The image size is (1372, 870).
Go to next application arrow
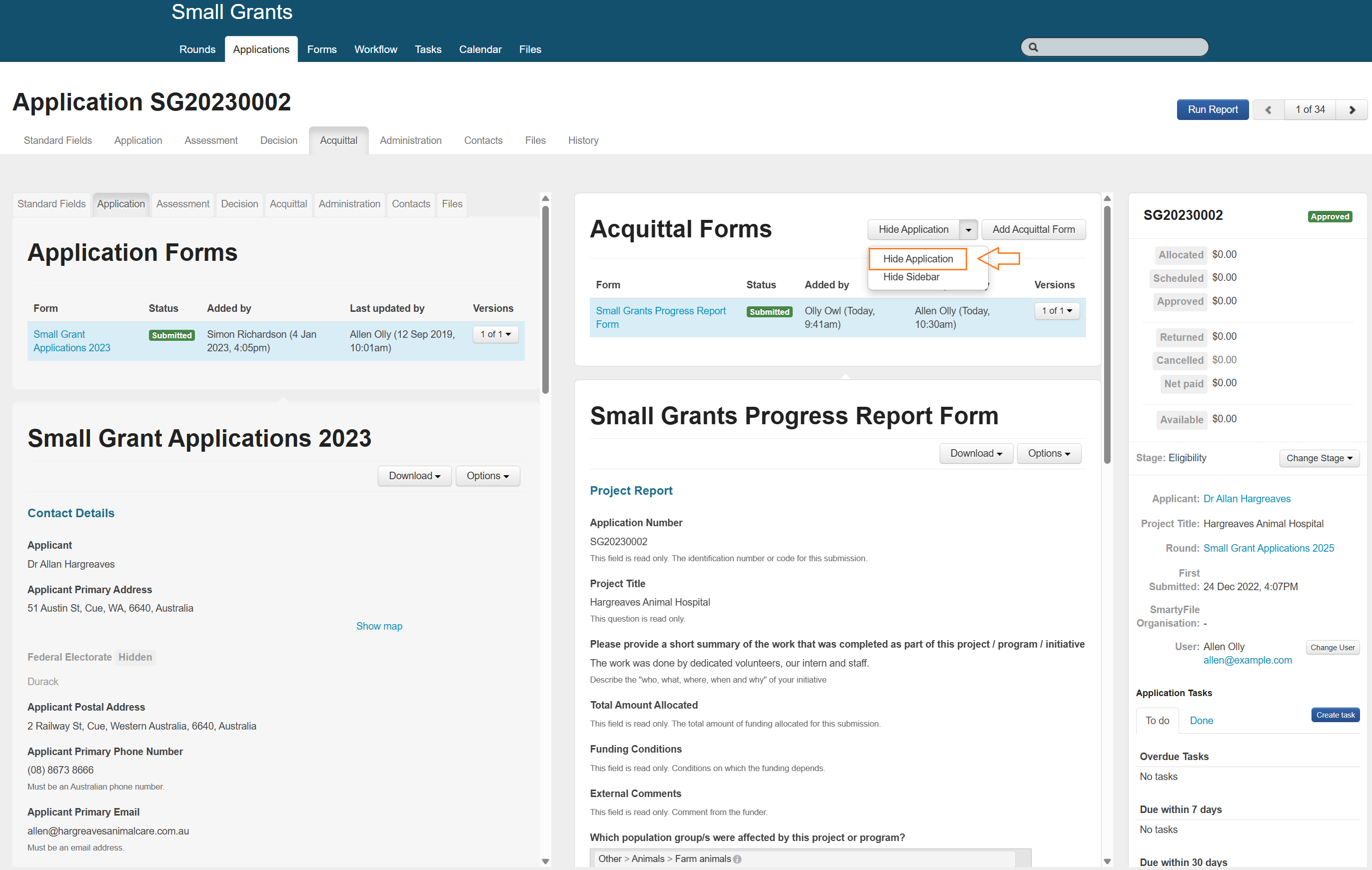(x=1352, y=110)
